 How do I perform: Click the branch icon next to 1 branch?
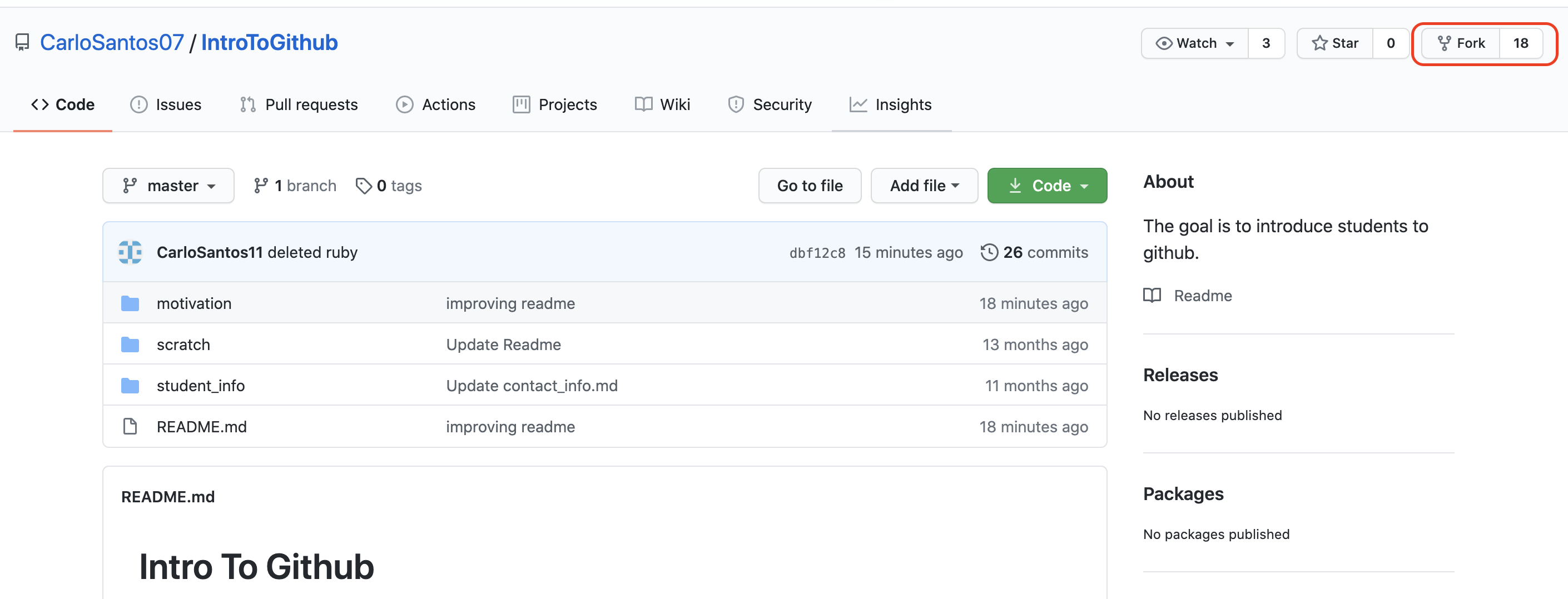[x=261, y=186]
